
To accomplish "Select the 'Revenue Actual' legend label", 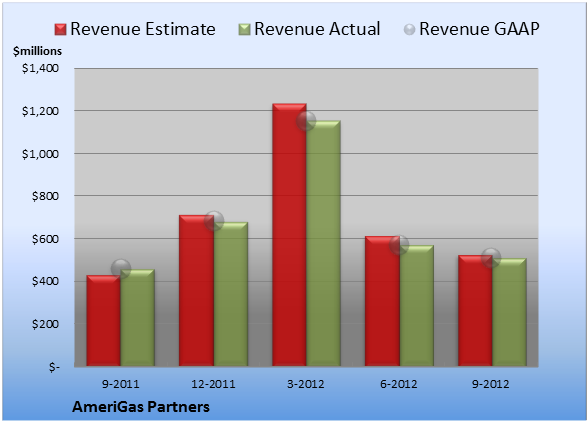I will (x=317, y=29).
